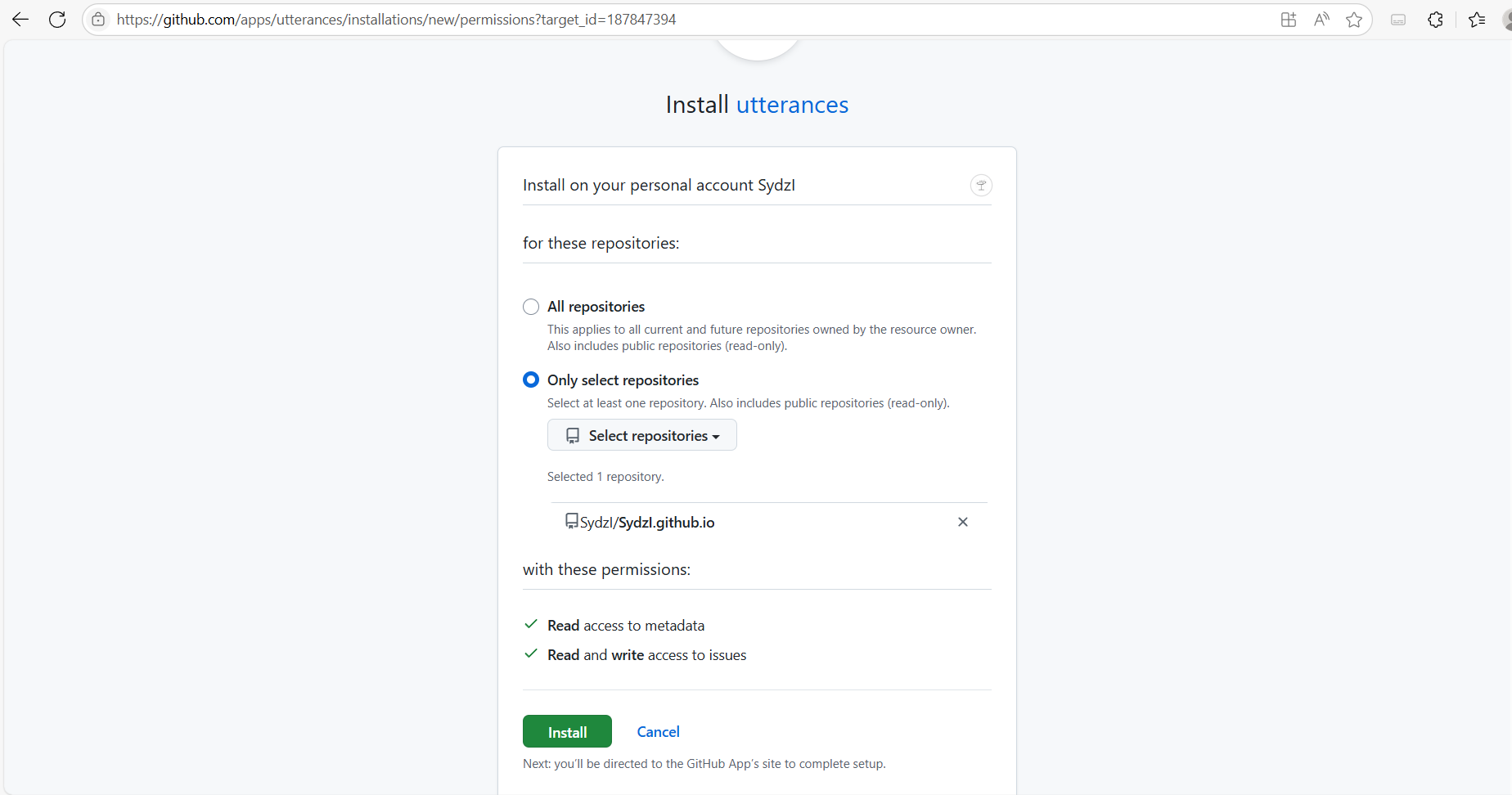
Task: Click the green Install button
Action: [x=566, y=731]
